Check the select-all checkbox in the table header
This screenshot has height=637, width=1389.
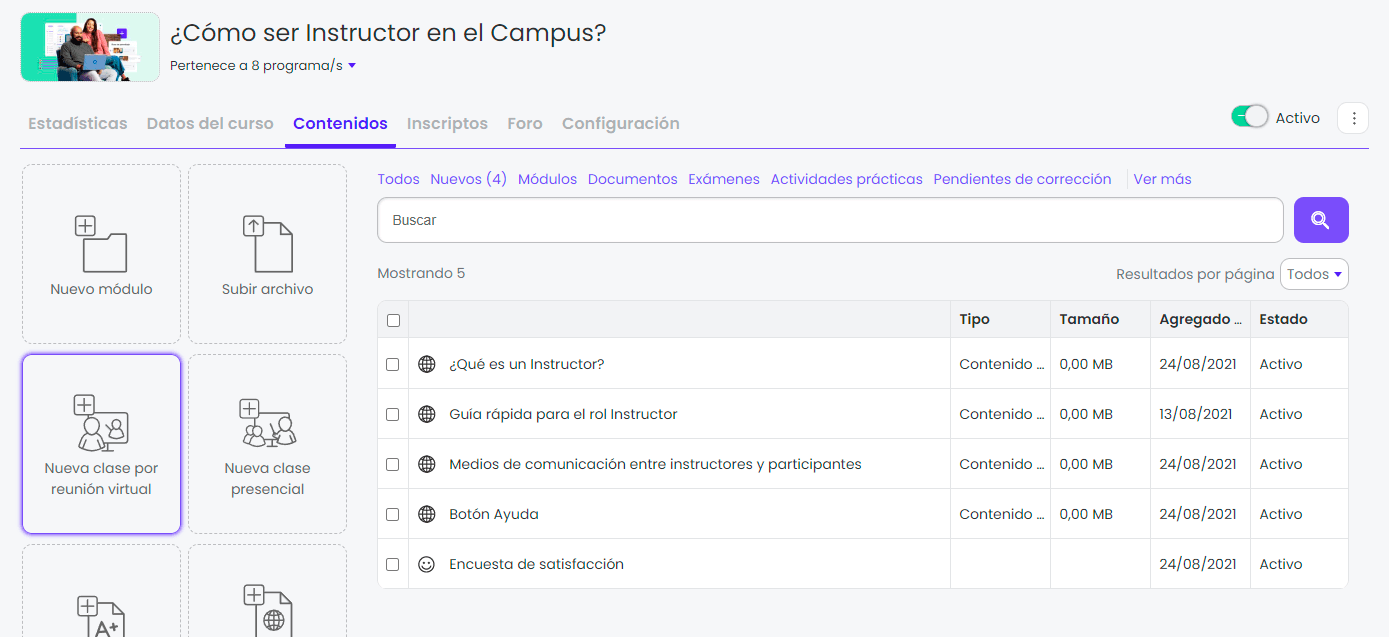pyautogui.click(x=393, y=320)
